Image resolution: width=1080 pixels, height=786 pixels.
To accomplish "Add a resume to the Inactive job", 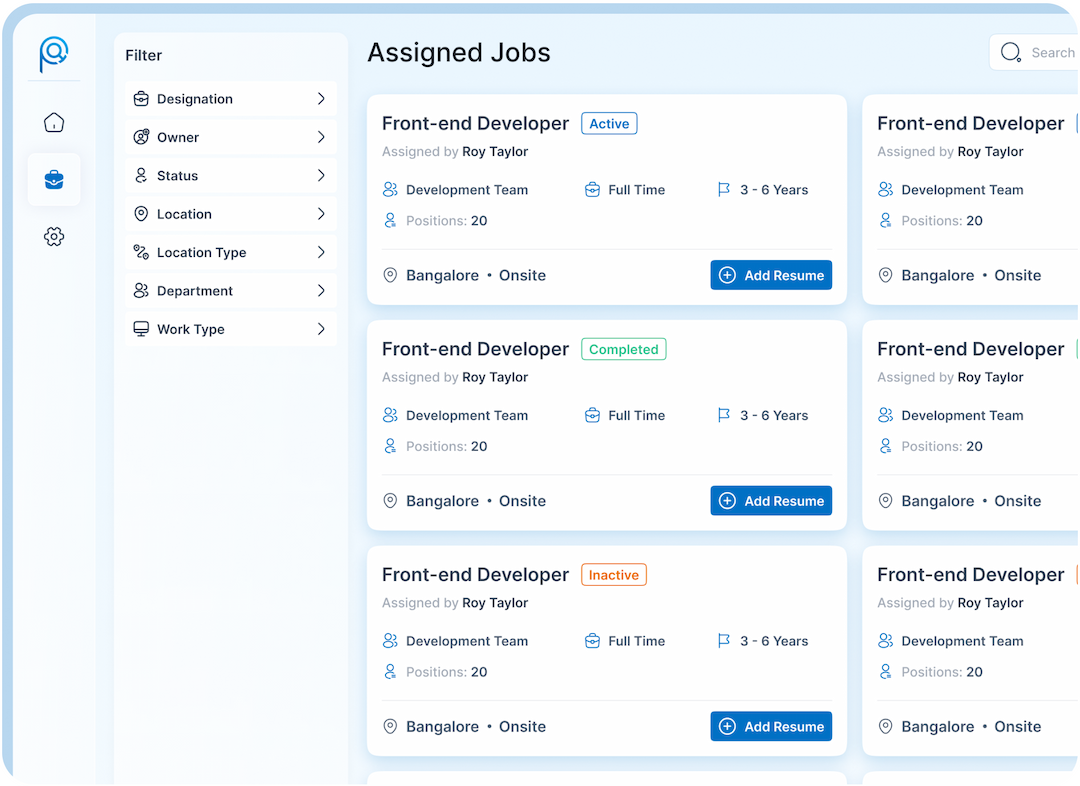I will point(771,726).
